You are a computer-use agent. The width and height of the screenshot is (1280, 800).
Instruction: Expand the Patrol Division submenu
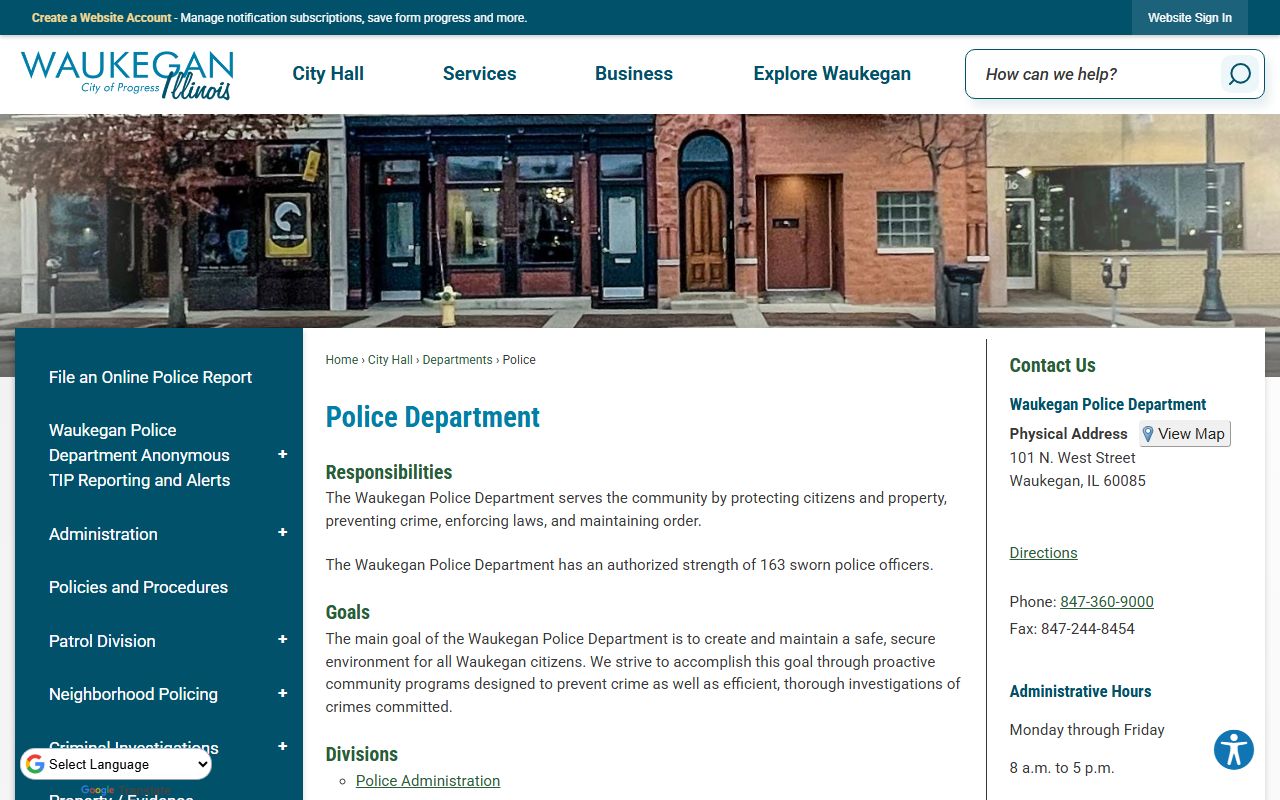click(282, 640)
